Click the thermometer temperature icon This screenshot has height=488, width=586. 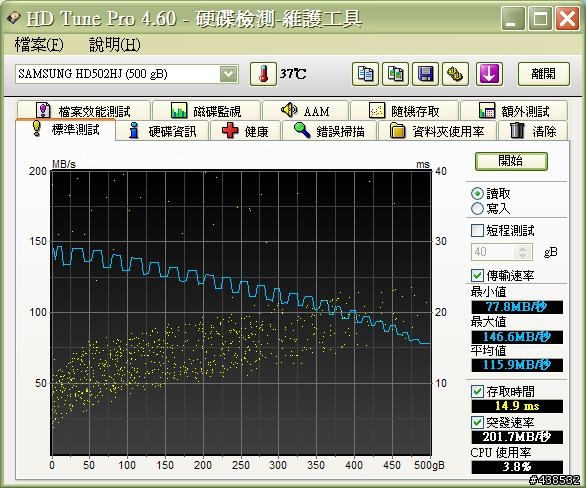[263, 74]
